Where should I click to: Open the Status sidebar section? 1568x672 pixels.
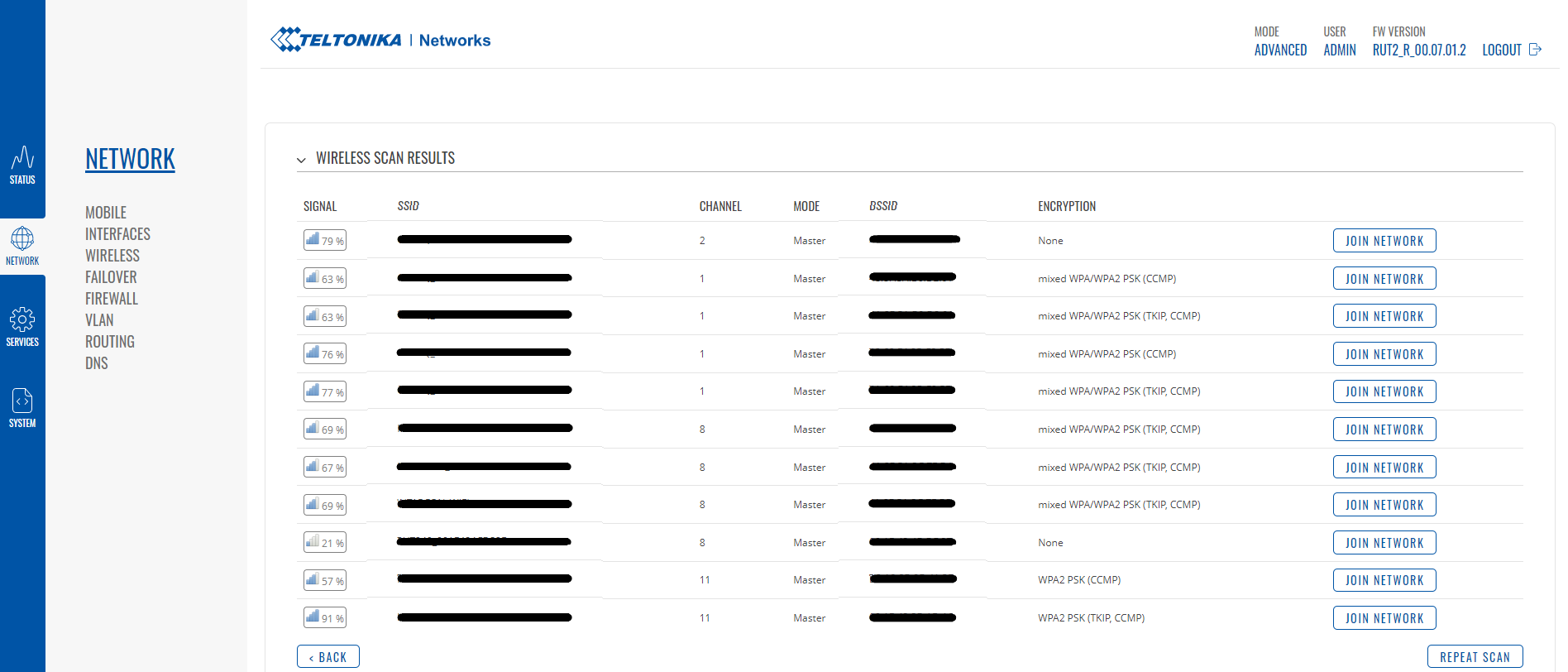(22, 165)
